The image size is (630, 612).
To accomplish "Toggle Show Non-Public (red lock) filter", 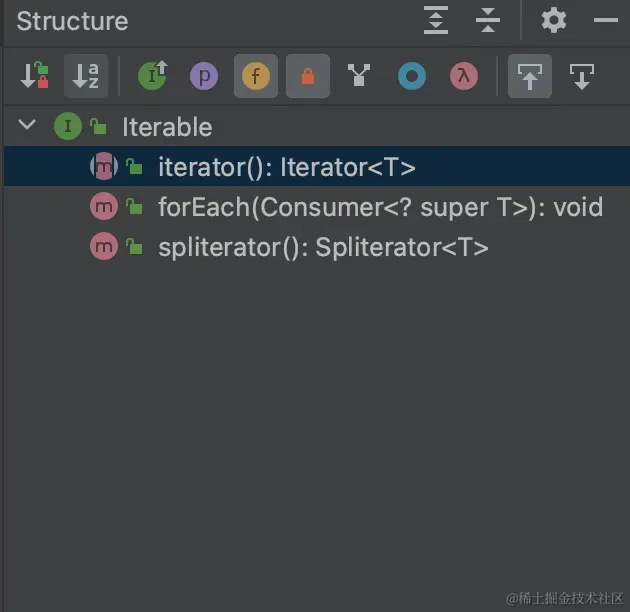I will tap(308, 76).
